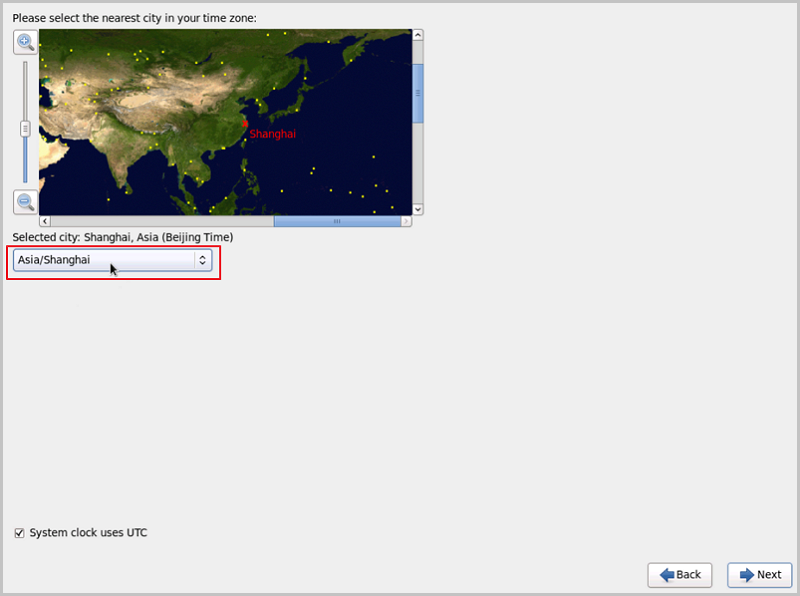Click the red Shanghai label on map
This screenshot has width=800, height=596.
273,134
